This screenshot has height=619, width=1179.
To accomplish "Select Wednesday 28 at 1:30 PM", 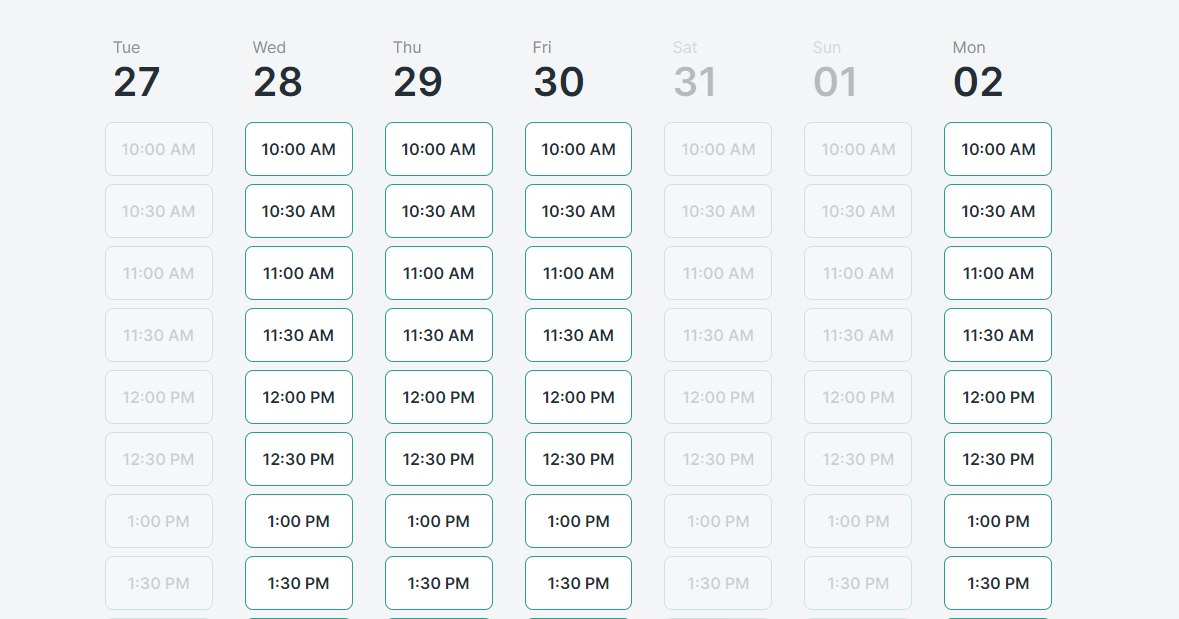I will click(299, 583).
